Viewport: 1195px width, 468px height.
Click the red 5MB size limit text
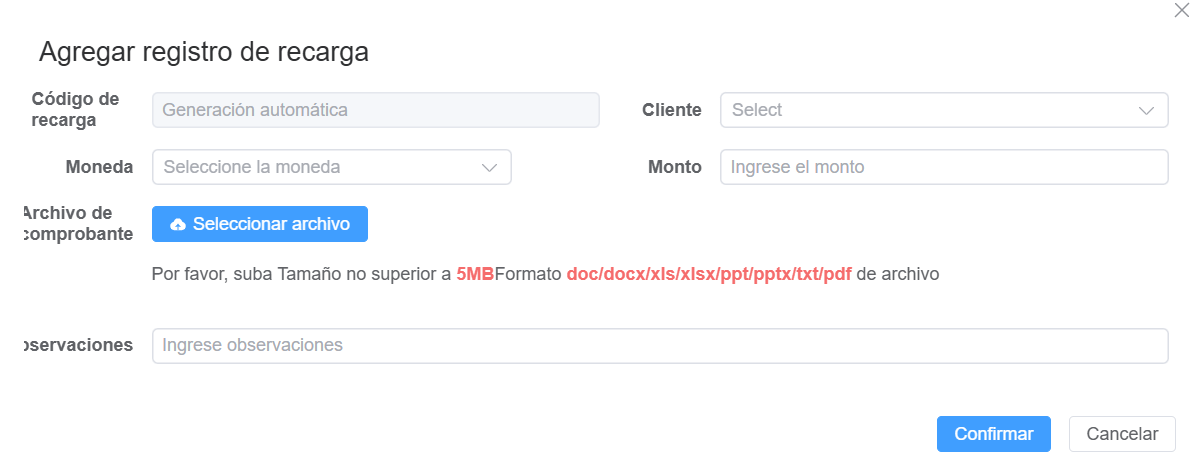click(475, 274)
